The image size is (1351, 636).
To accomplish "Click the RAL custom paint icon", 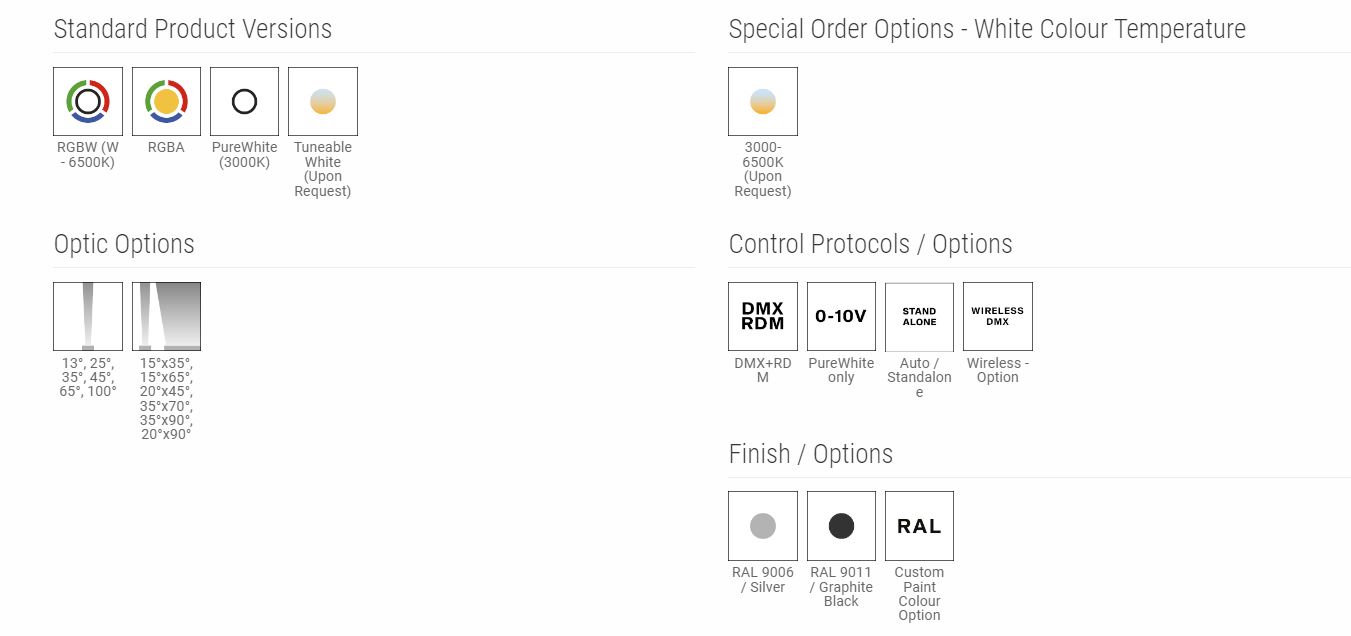I will point(919,525).
